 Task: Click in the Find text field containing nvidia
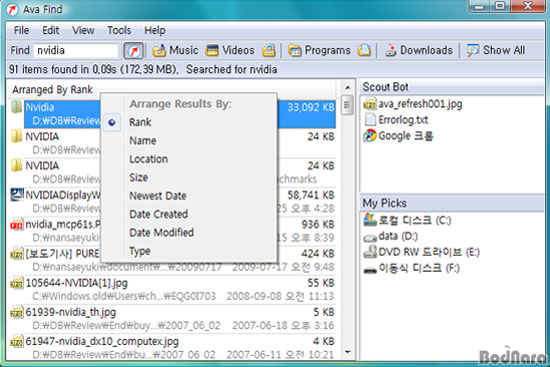[x=75, y=51]
